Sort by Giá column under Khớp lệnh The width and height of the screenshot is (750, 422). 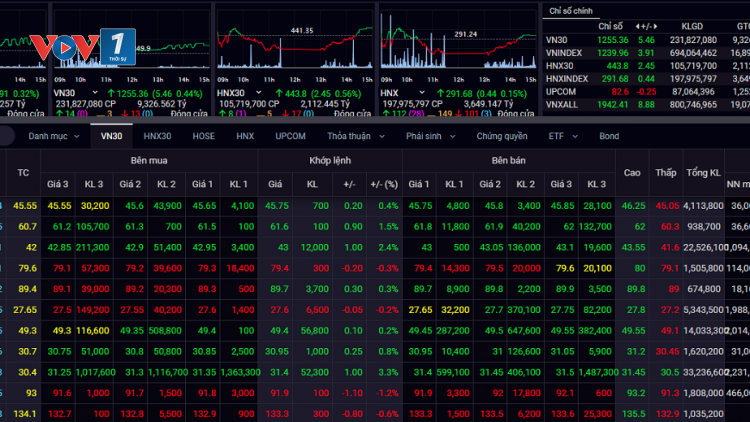(275, 184)
